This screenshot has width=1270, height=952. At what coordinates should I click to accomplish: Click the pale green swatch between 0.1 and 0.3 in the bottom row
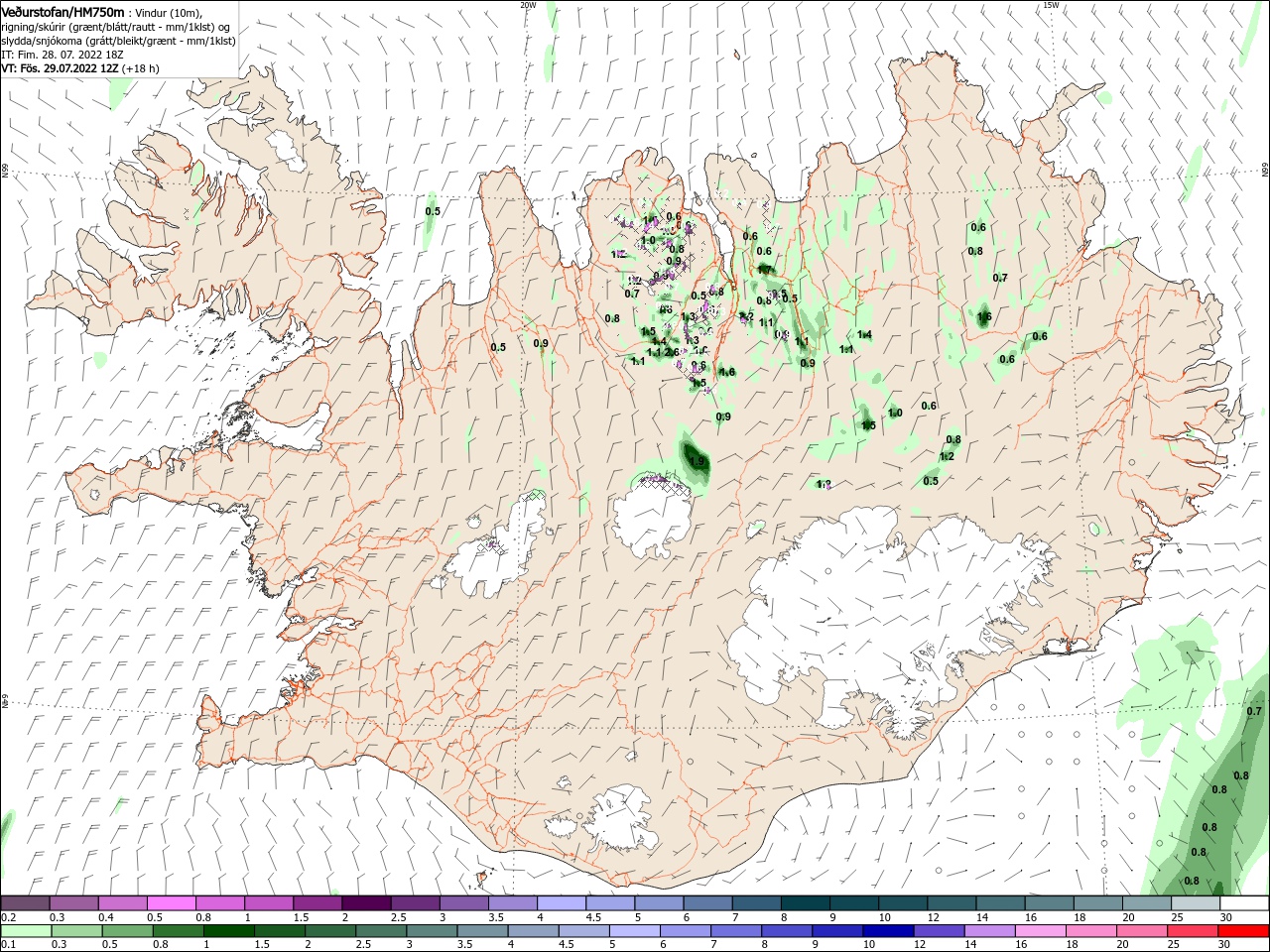(x=25, y=931)
